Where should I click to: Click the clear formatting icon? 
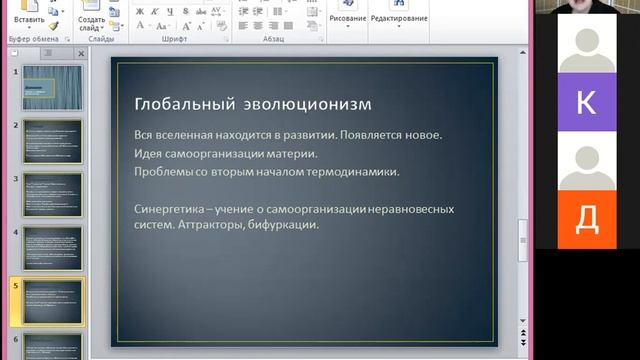[222, 26]
